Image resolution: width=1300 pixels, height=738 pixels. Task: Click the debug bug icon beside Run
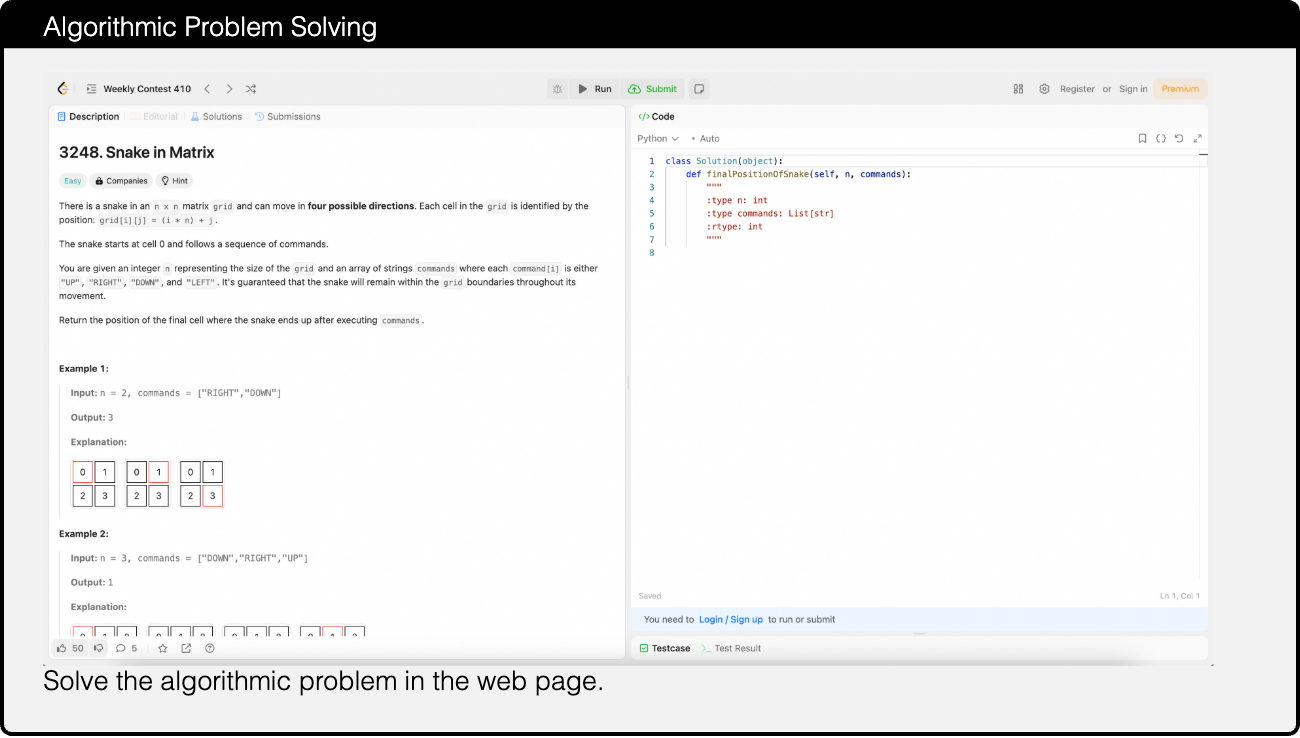click(558, 89)
